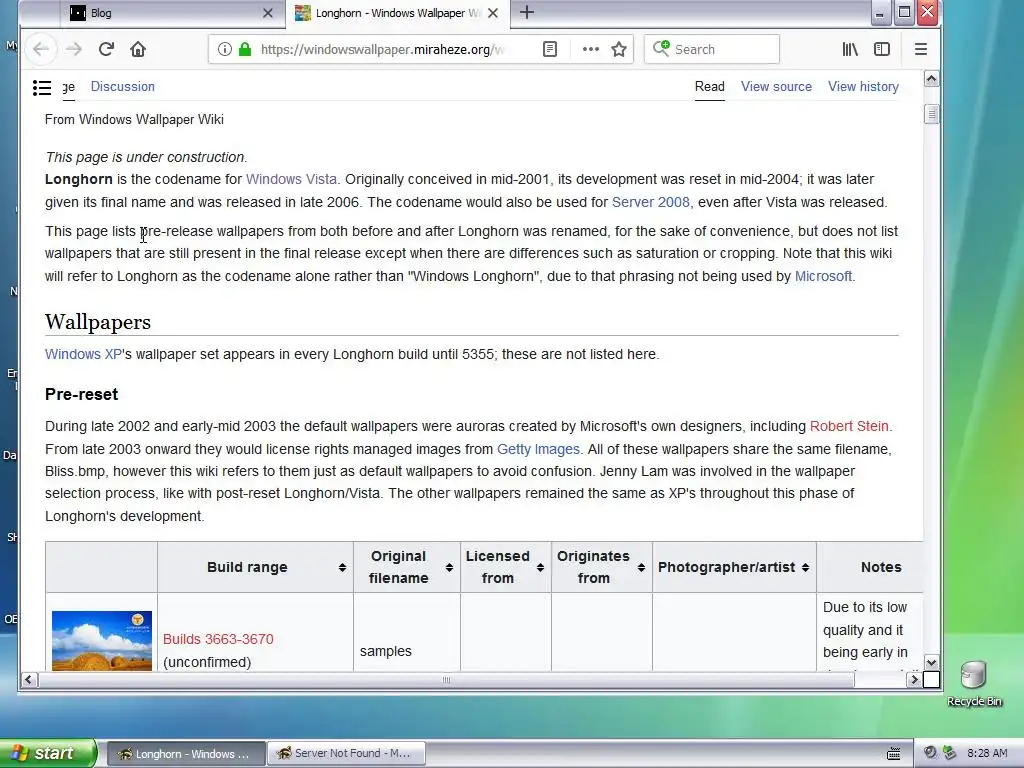Click the horizontal scrollbar left arrow
Image resolution: width=1024 pixels, height=768 pixels.
[x=28, y=680]
